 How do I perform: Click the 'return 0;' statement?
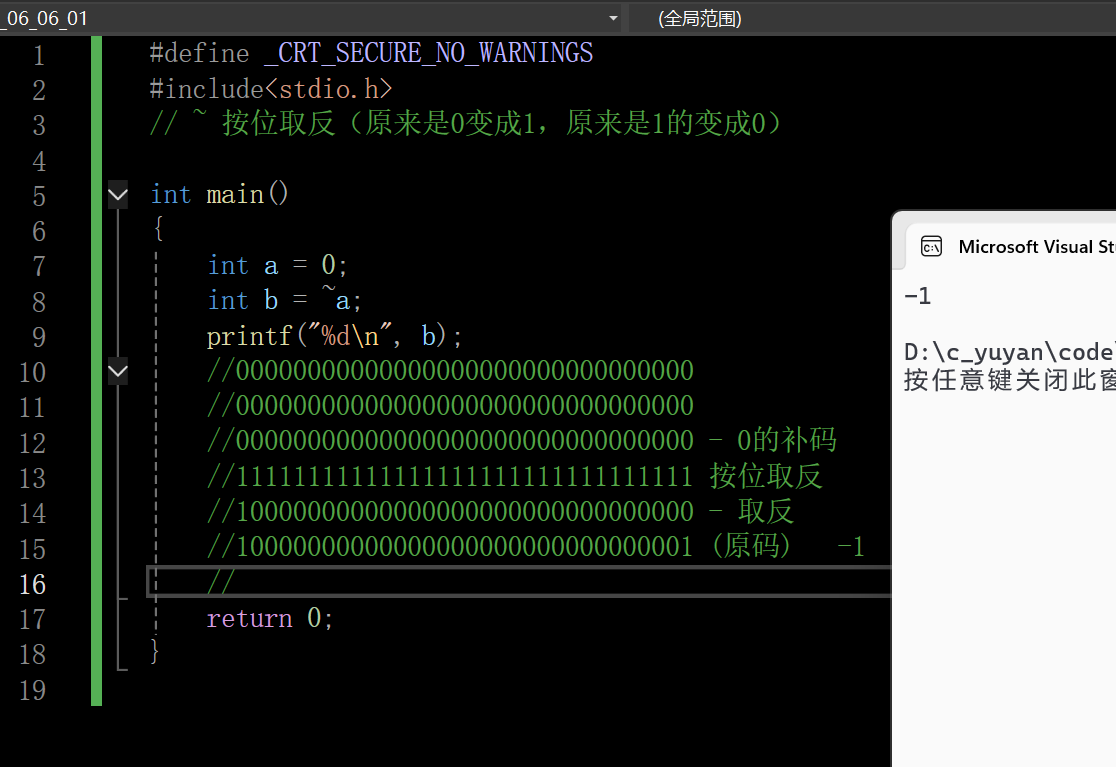pyautogui.click(x=270, y=618)
